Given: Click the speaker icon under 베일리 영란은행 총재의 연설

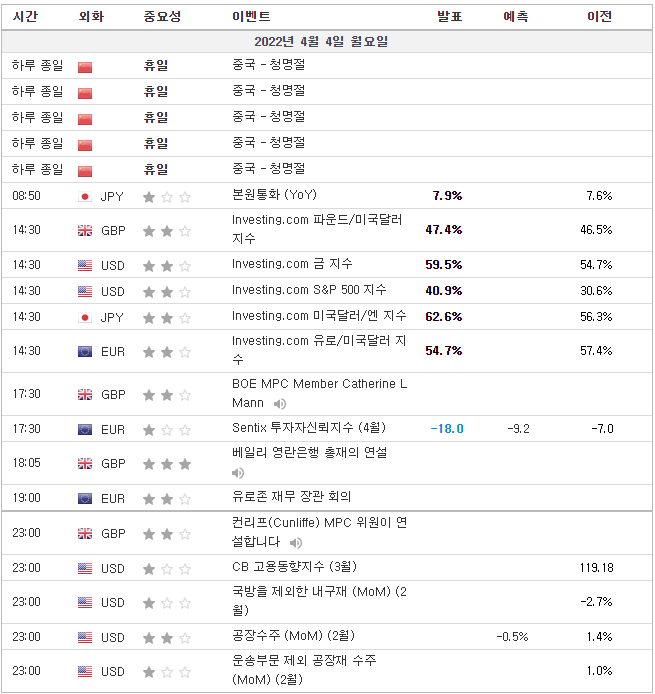Looking at the screenshot, I should click(x=238, y=473).
